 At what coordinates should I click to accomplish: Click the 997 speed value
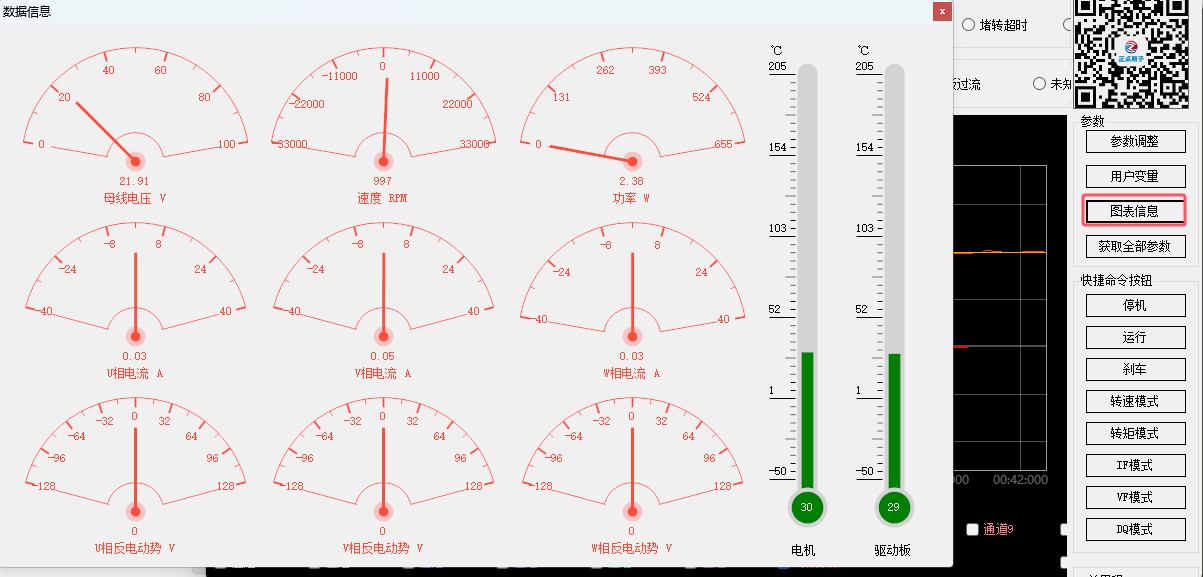382,181
